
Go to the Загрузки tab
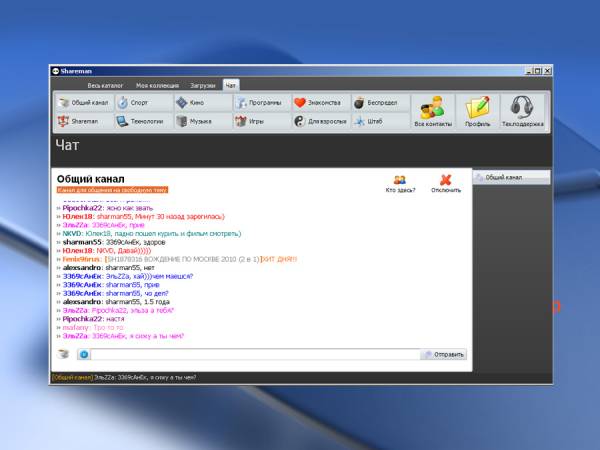(x=202, y=86)
